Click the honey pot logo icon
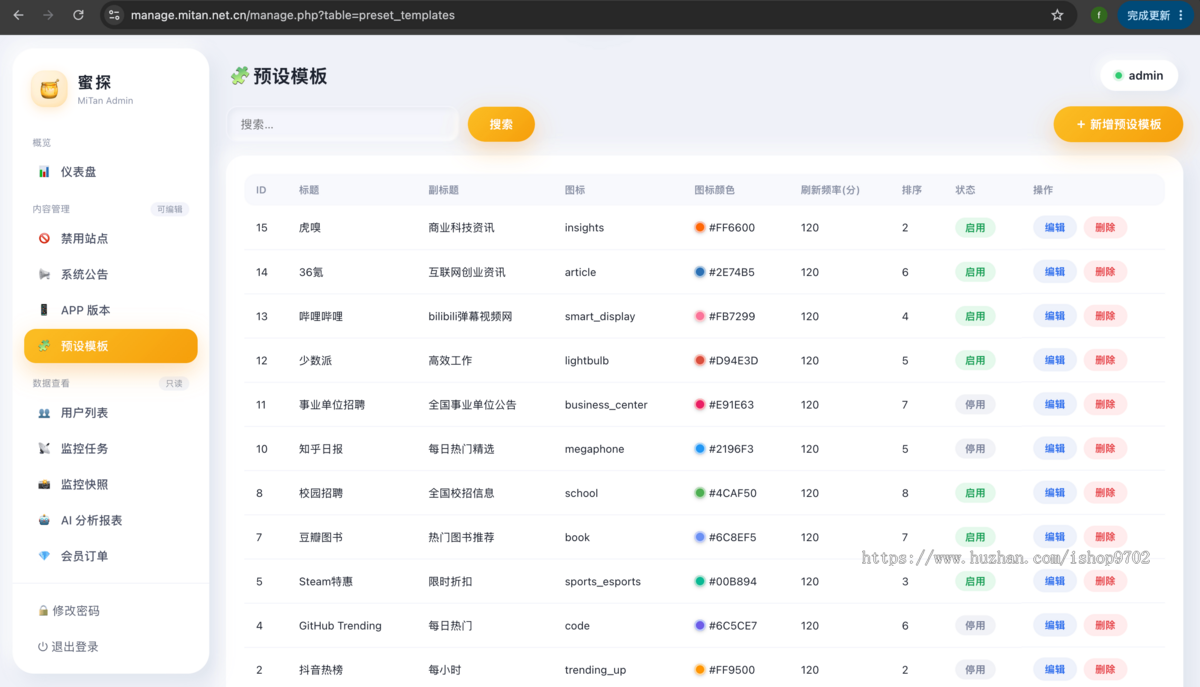The height and width of the screenshot is (687, 1200). click(49, 89)
